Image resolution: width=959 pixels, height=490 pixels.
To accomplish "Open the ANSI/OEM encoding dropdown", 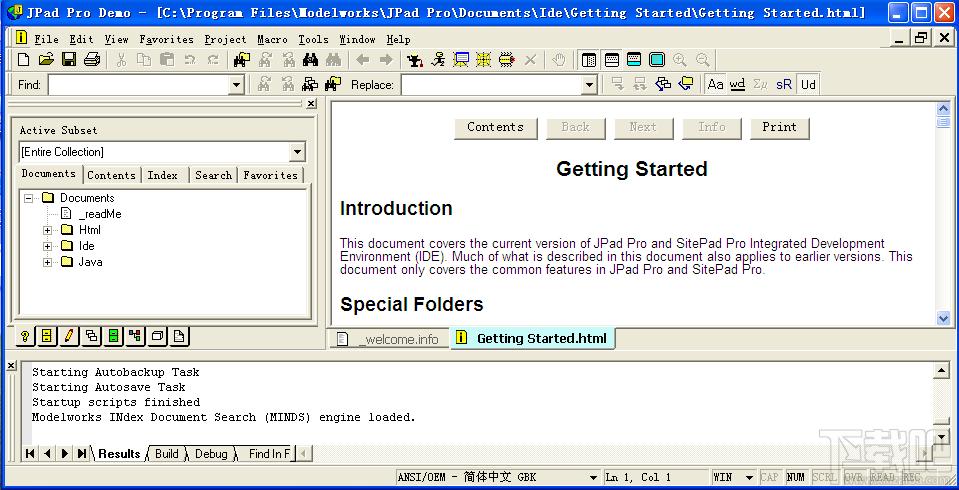I will pos(593,477).
